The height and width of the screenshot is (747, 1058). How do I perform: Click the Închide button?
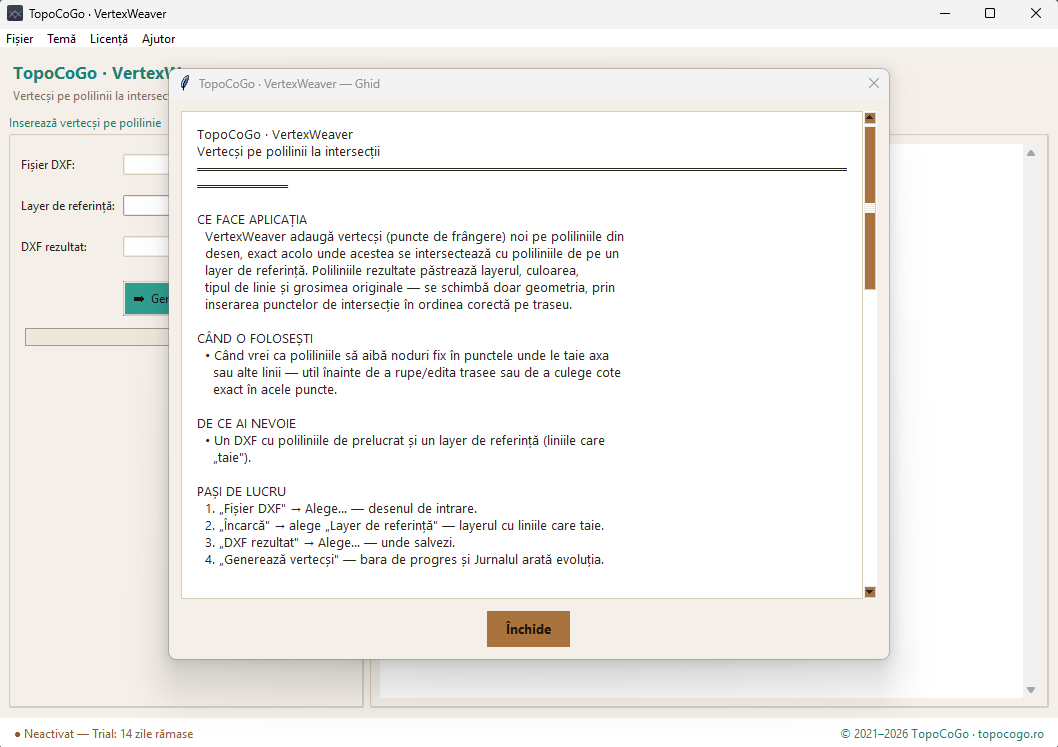[528, 629]
